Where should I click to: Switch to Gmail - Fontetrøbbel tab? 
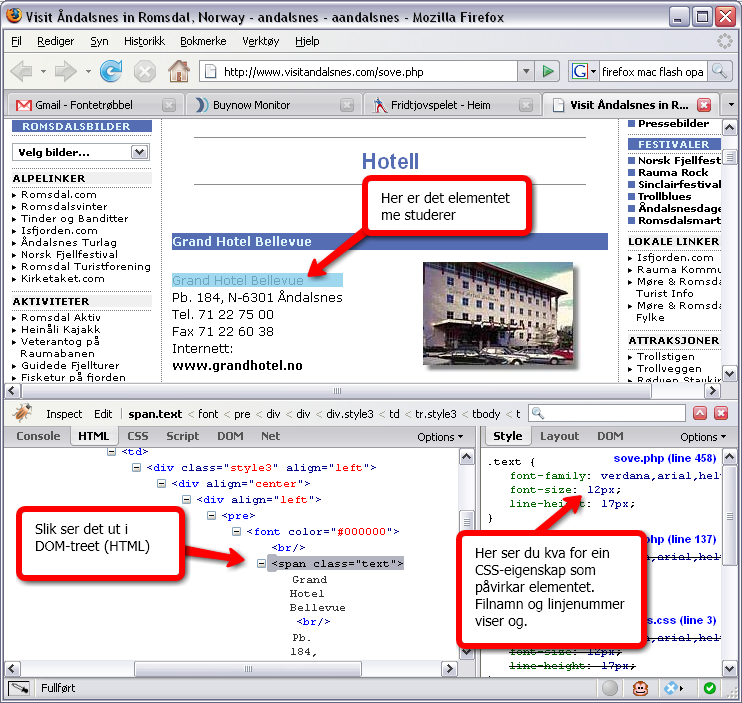[x=84, y=105]
